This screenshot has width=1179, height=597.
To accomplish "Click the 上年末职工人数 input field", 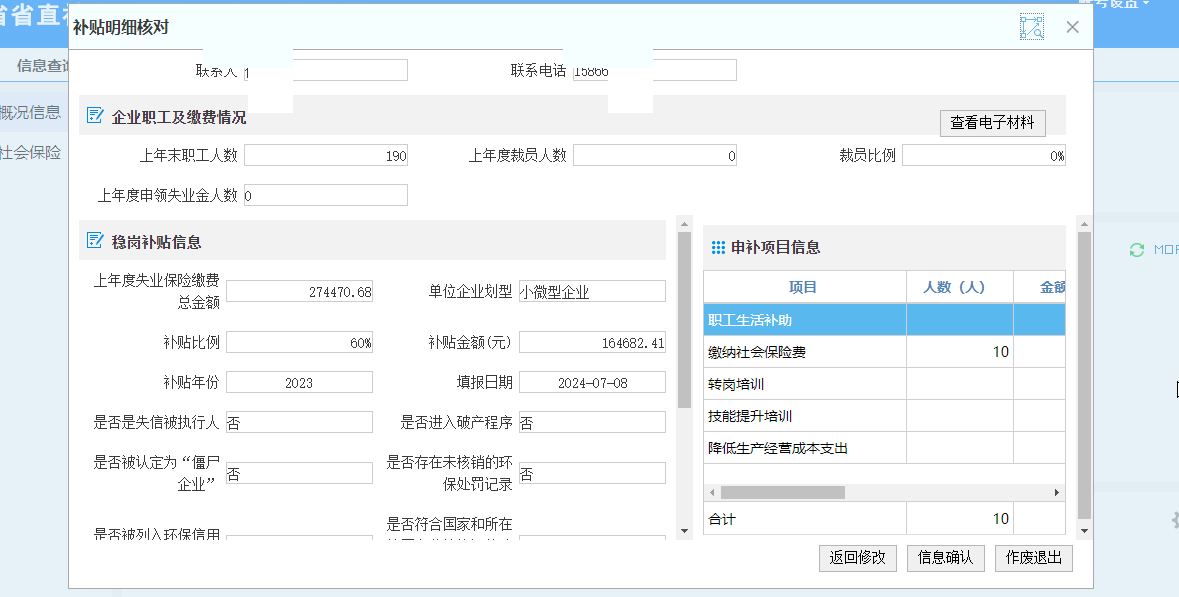I will tap(325, 156).
